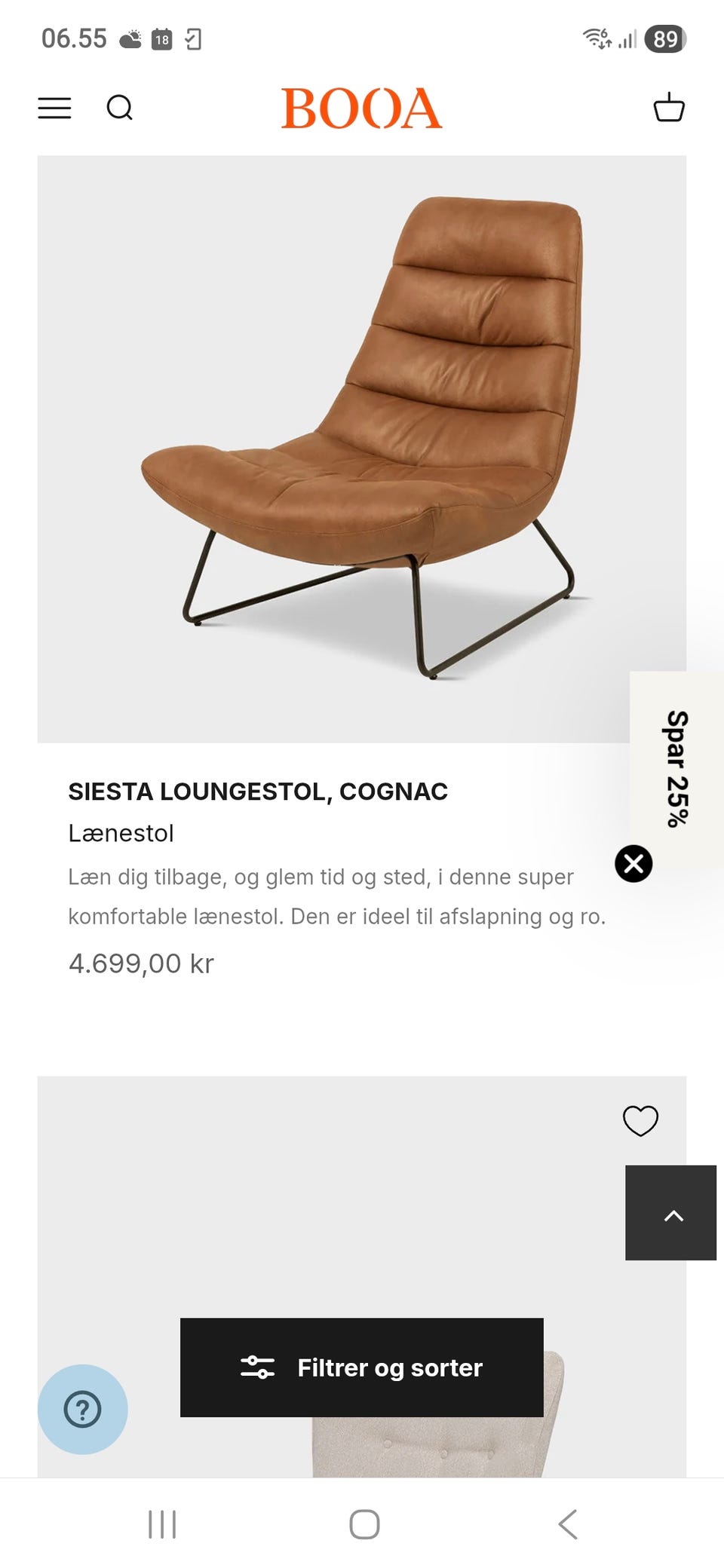
Task: Tap the battery 89 status indicator
Action: pos(665,38)
